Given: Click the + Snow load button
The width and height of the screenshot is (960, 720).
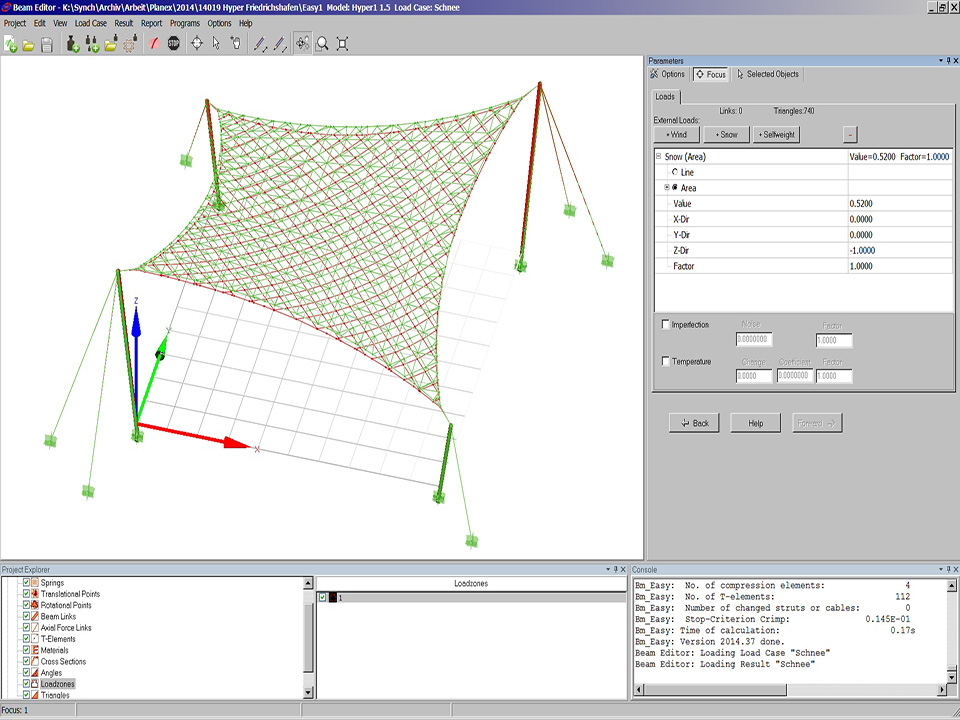Looking at the screenshot, I should point(725,134).
